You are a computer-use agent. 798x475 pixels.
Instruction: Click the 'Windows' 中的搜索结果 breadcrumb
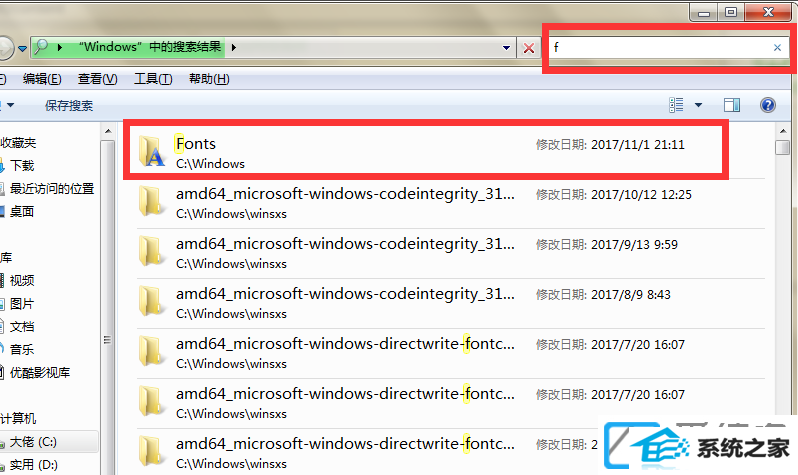(x=150, y=47)
